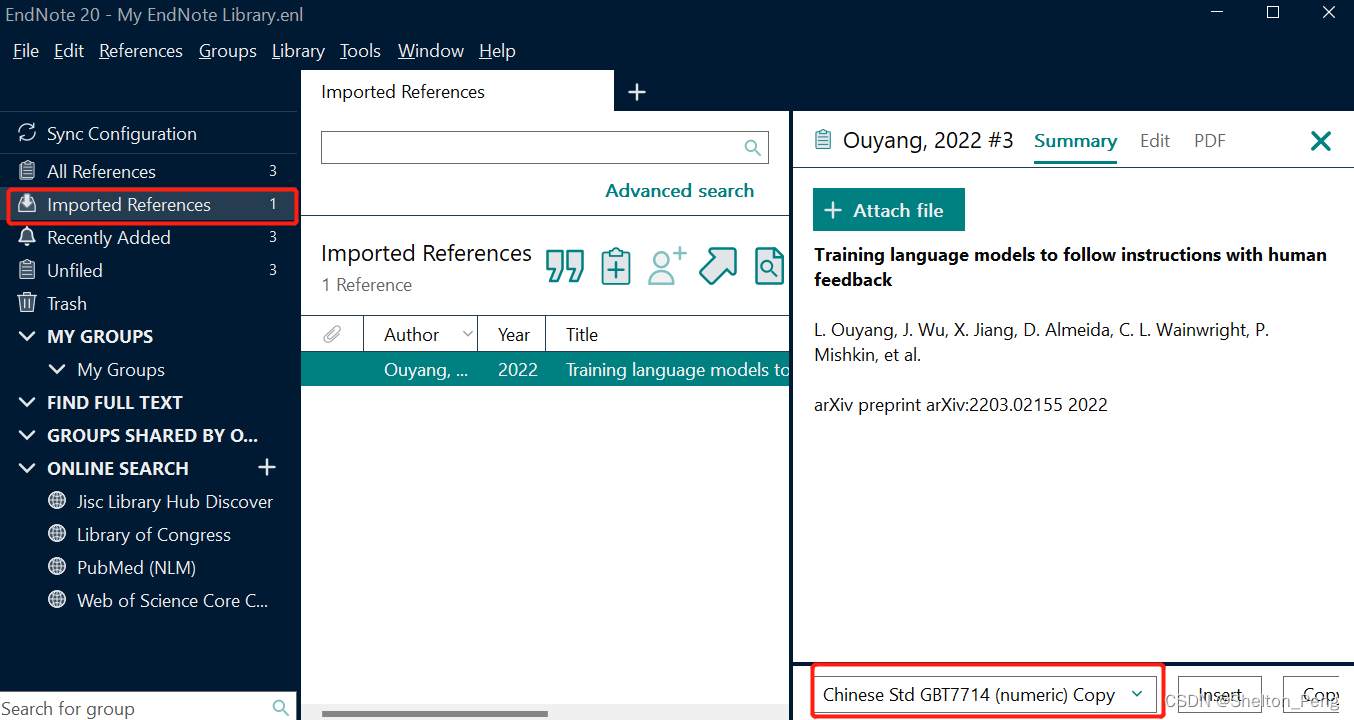Click the find full text document icon
The image size is (1354, 720).
(x=769, y=266)
